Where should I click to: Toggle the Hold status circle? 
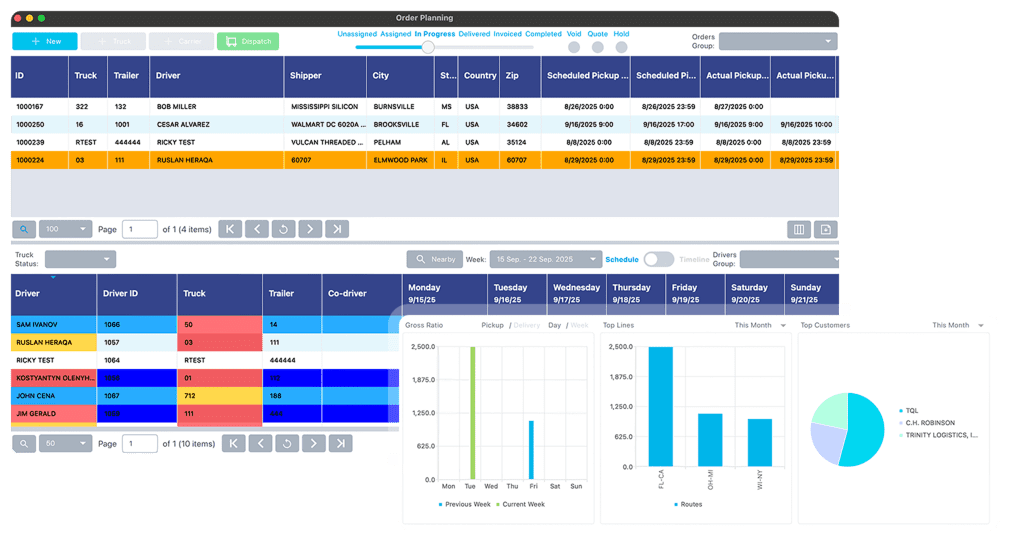pos(621,47)
